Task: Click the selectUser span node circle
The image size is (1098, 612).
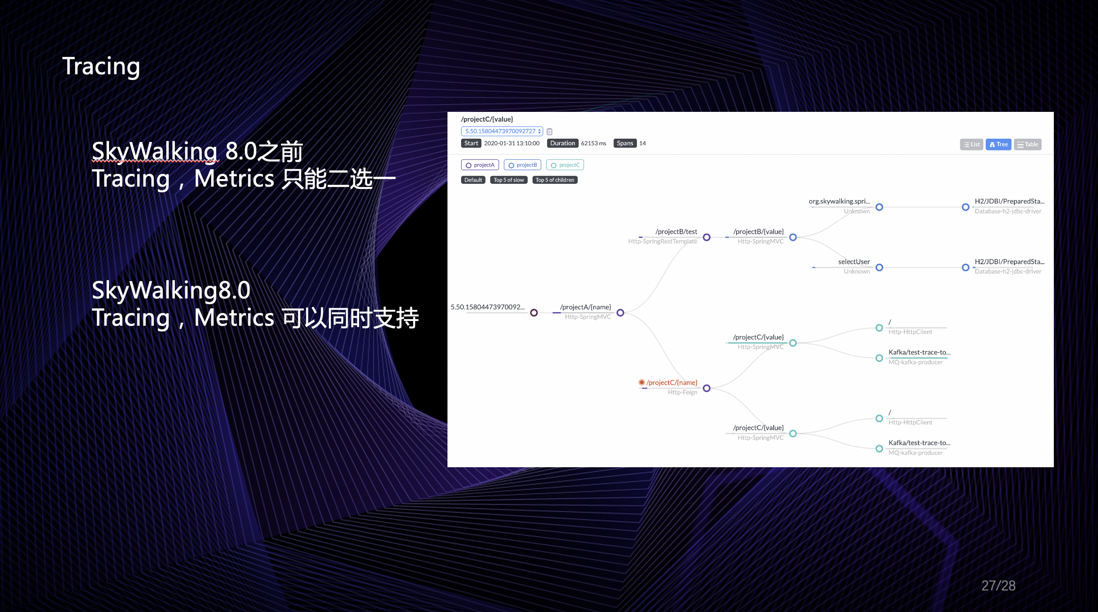Action: pyautogui.click(x=880, y=267)
